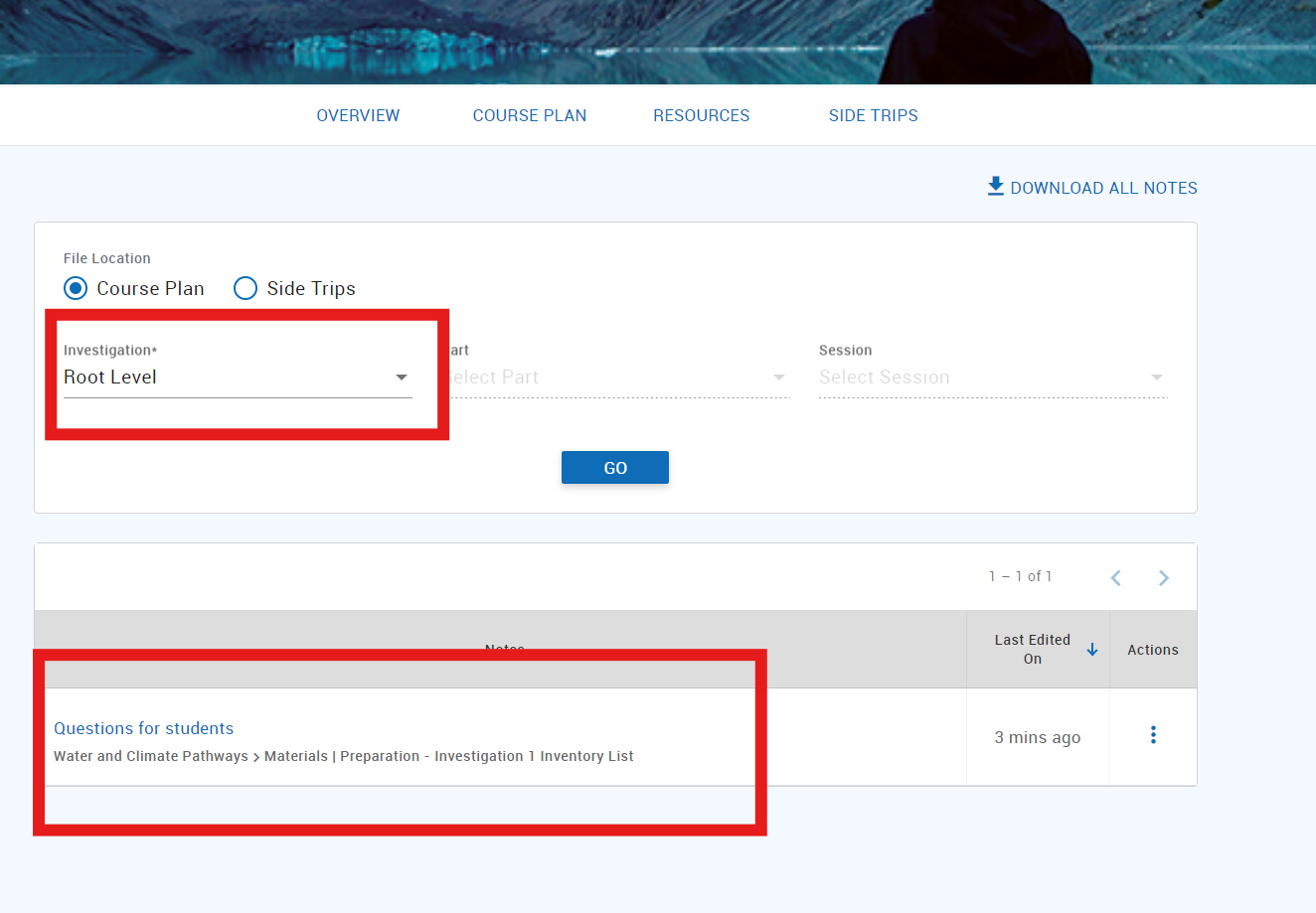Click the Actions column header

click(x=1153, y=650)
